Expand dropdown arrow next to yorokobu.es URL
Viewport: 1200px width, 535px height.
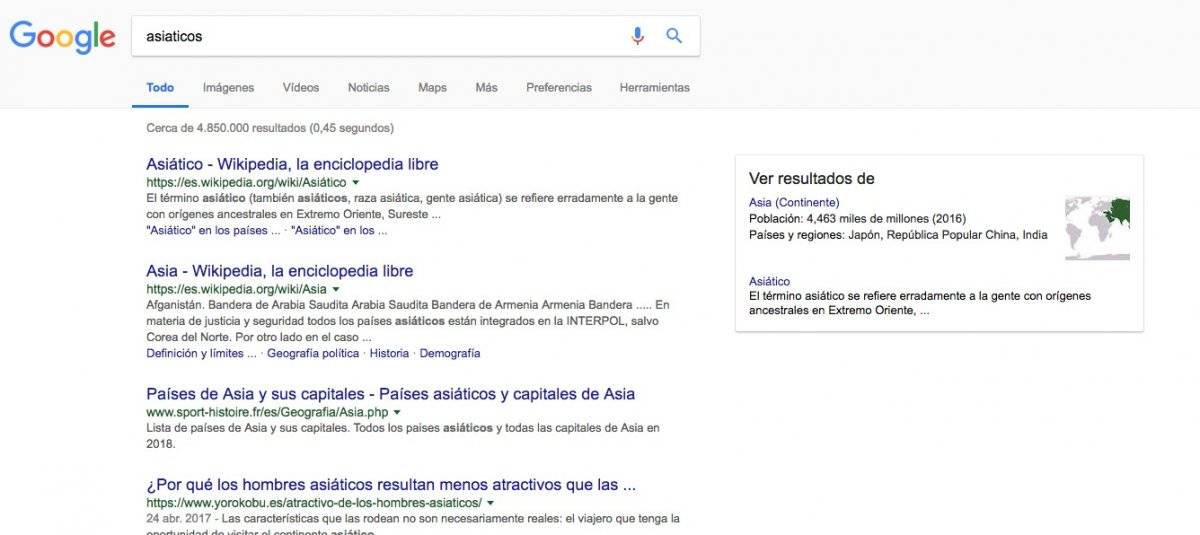click(490, 503)
